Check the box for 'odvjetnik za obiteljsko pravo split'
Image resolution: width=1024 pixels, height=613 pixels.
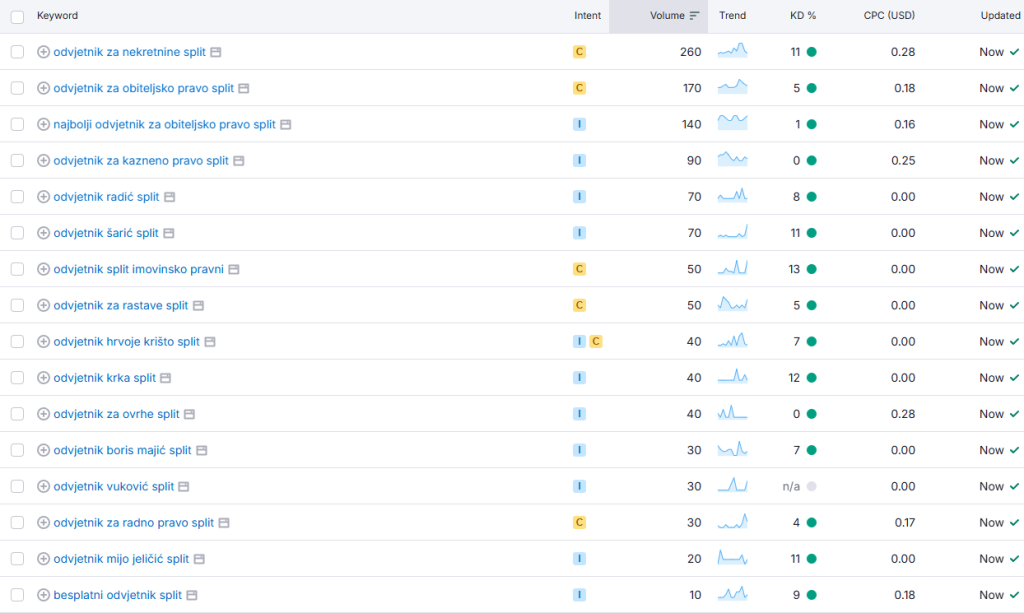tap(17, 88)
